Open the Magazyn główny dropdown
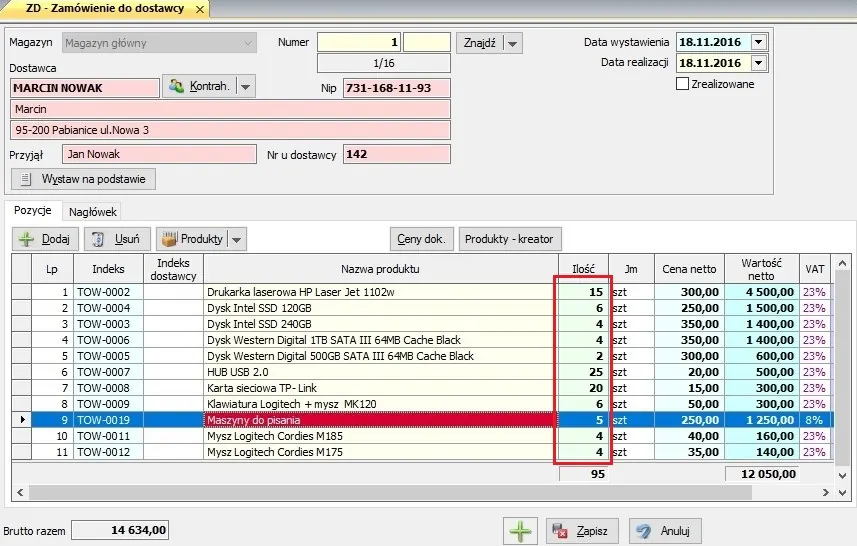 pos(248,43)
